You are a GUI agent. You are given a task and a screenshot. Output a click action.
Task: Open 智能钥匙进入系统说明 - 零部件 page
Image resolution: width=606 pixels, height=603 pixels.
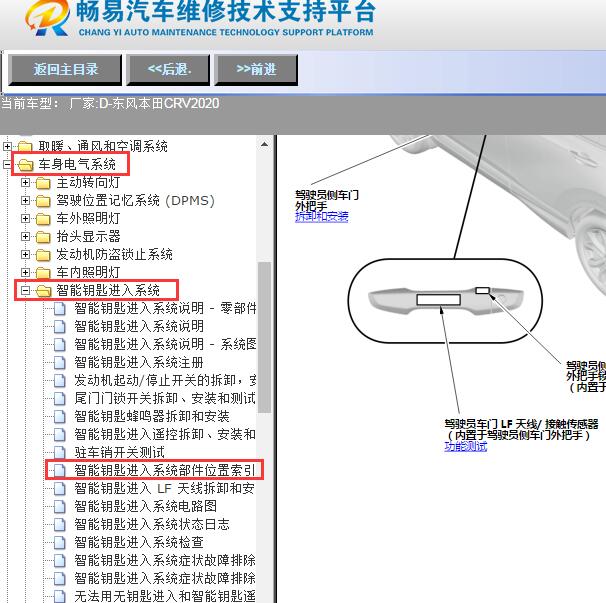pyautogui.click(x=165, y=308)
